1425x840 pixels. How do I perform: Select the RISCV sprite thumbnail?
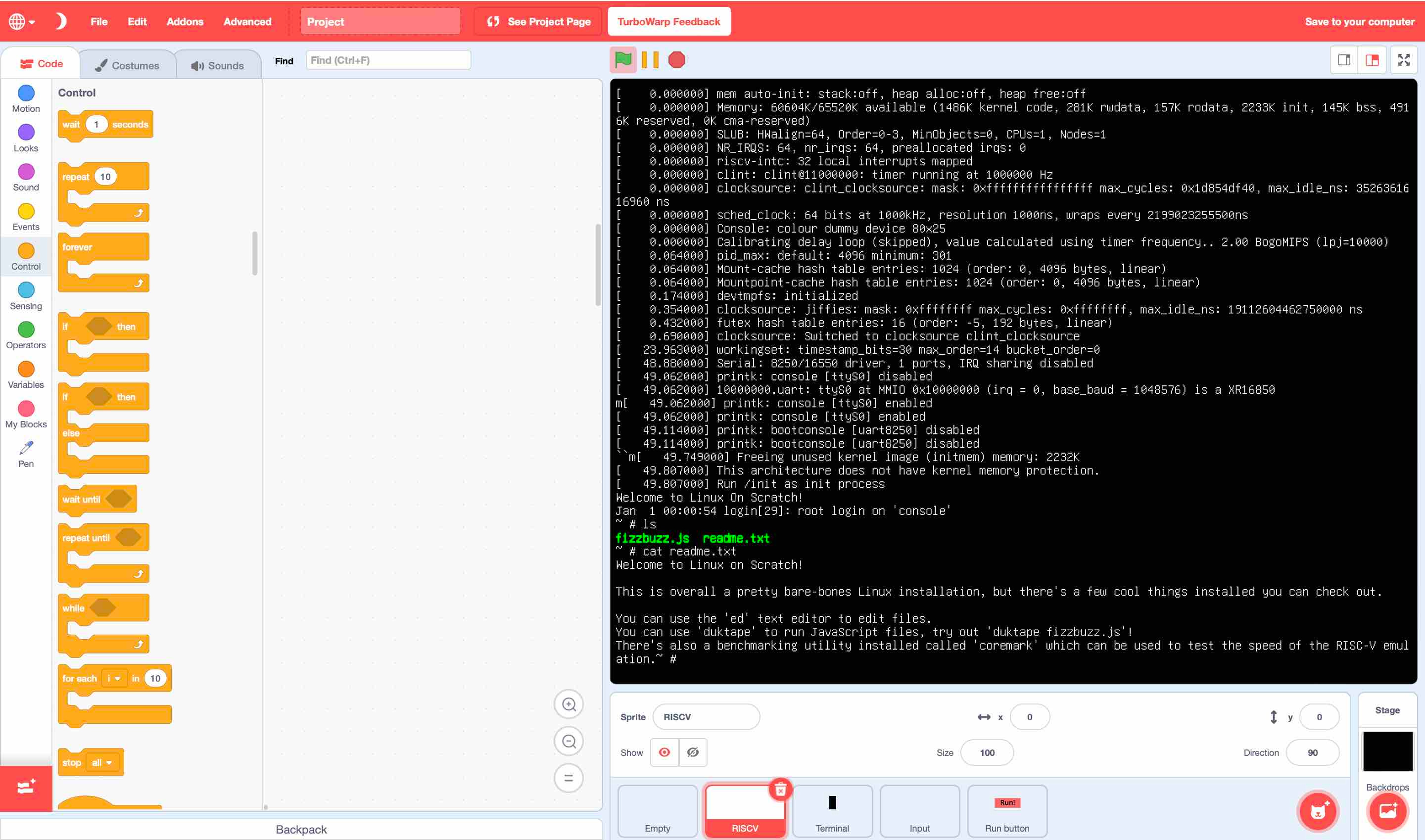745,811
